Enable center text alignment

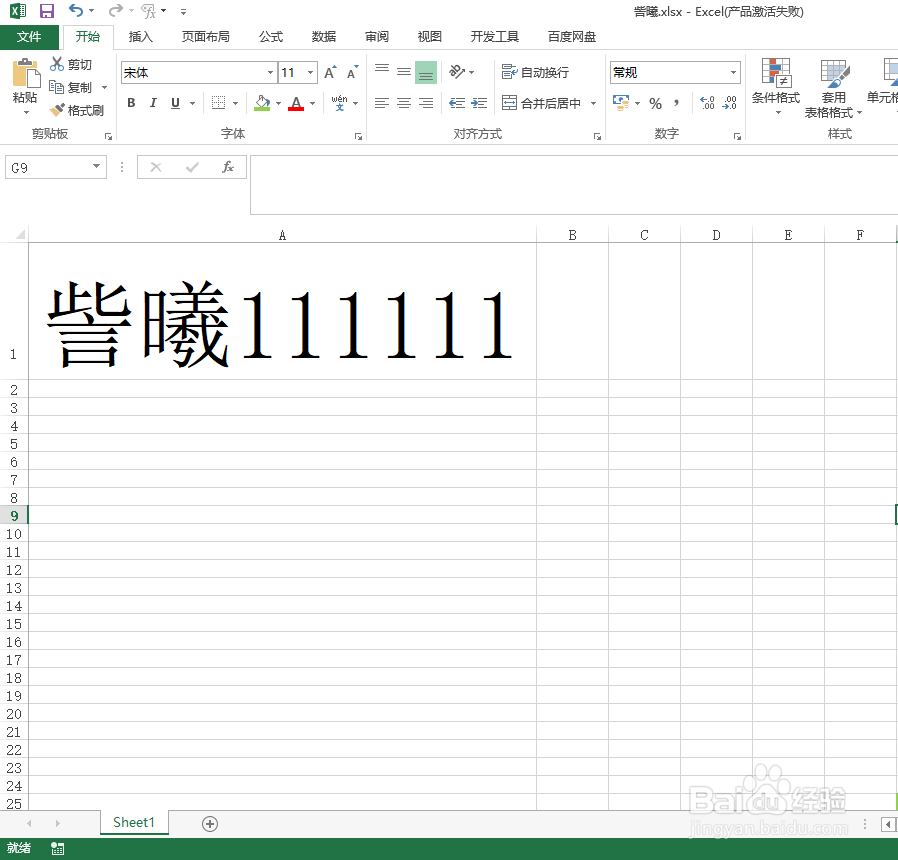[x=404, y=103]
